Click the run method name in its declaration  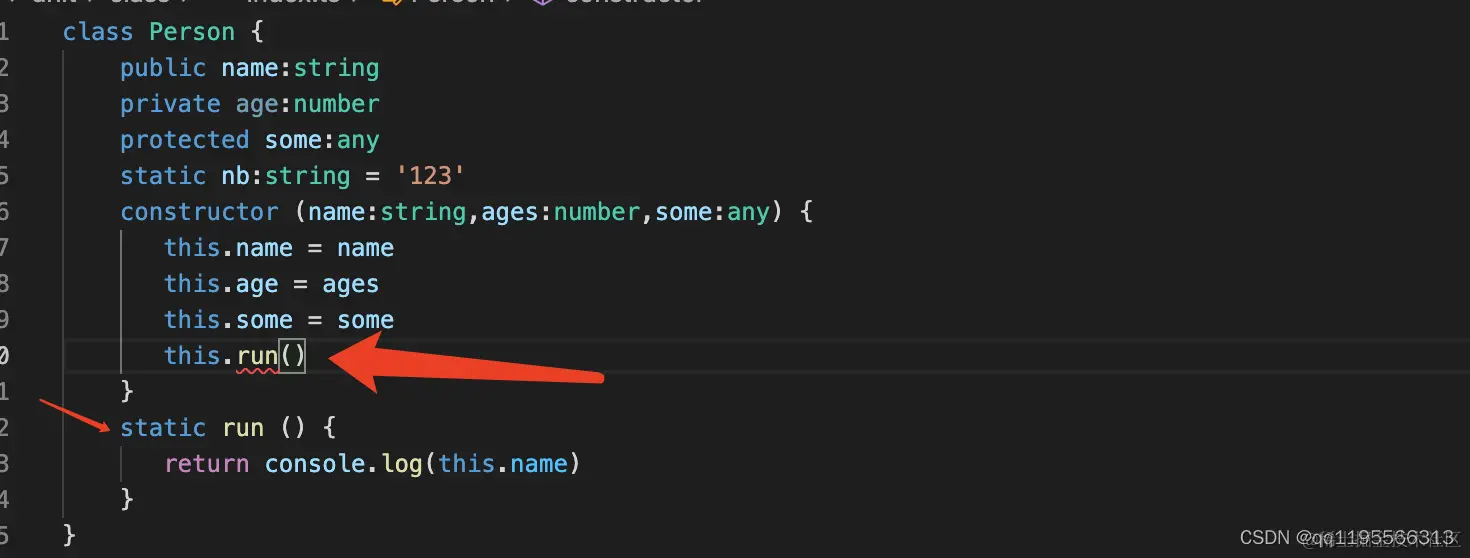(x=243, y=428)
